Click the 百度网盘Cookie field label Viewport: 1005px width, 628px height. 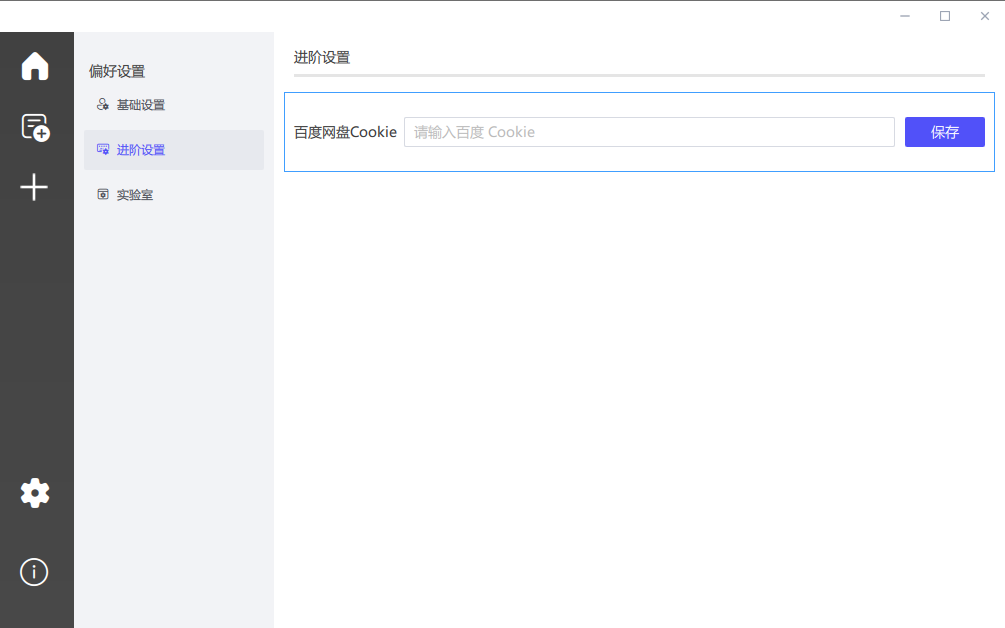pyautogui.click(x=345, y=131)
